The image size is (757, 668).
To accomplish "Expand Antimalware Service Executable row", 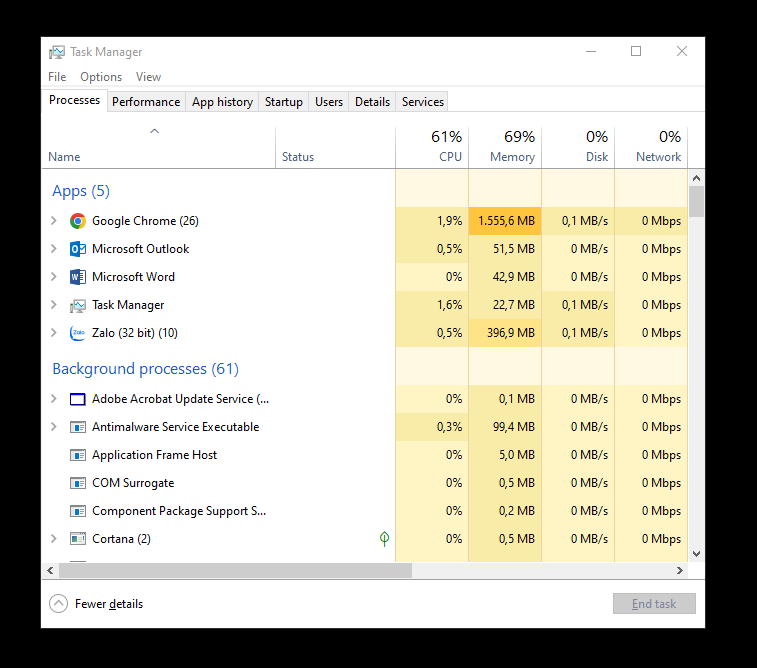I will (x=54, y=427).
